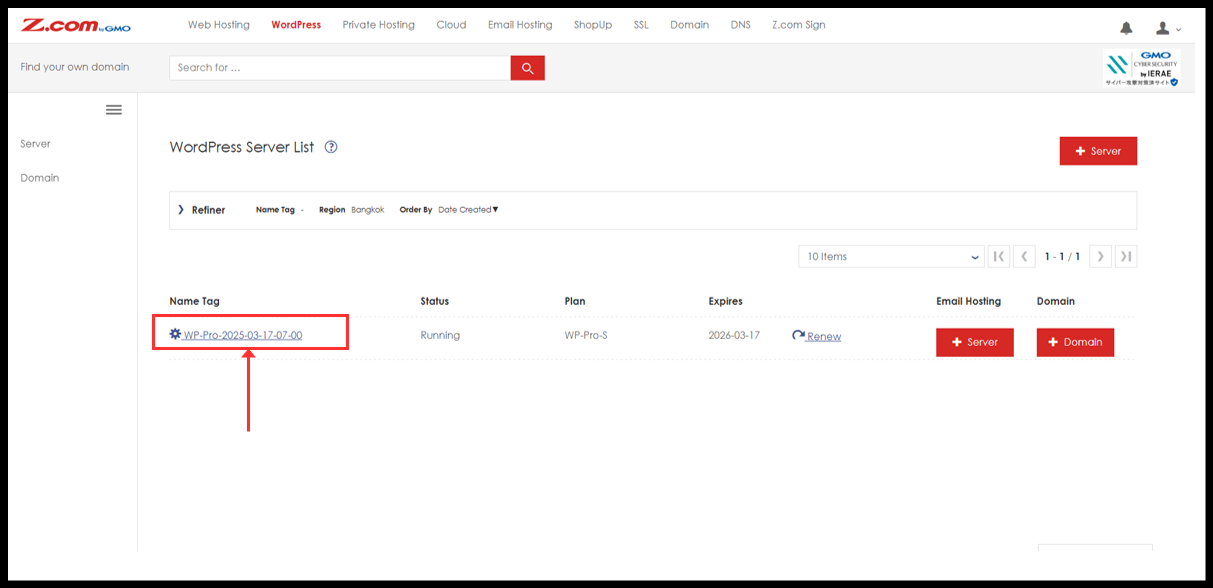Click the add Domain button in the row

point(1075,342)
